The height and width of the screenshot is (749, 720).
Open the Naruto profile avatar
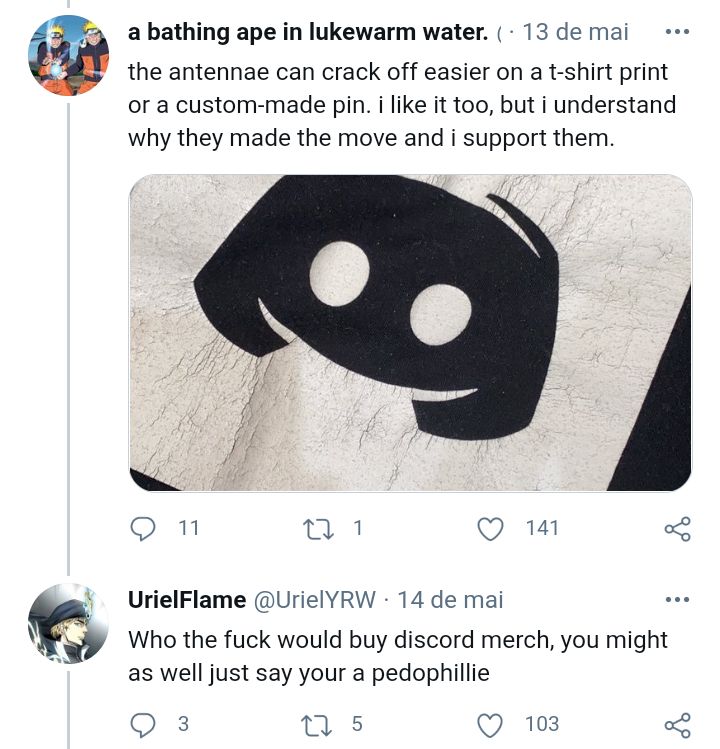point(68,55)
